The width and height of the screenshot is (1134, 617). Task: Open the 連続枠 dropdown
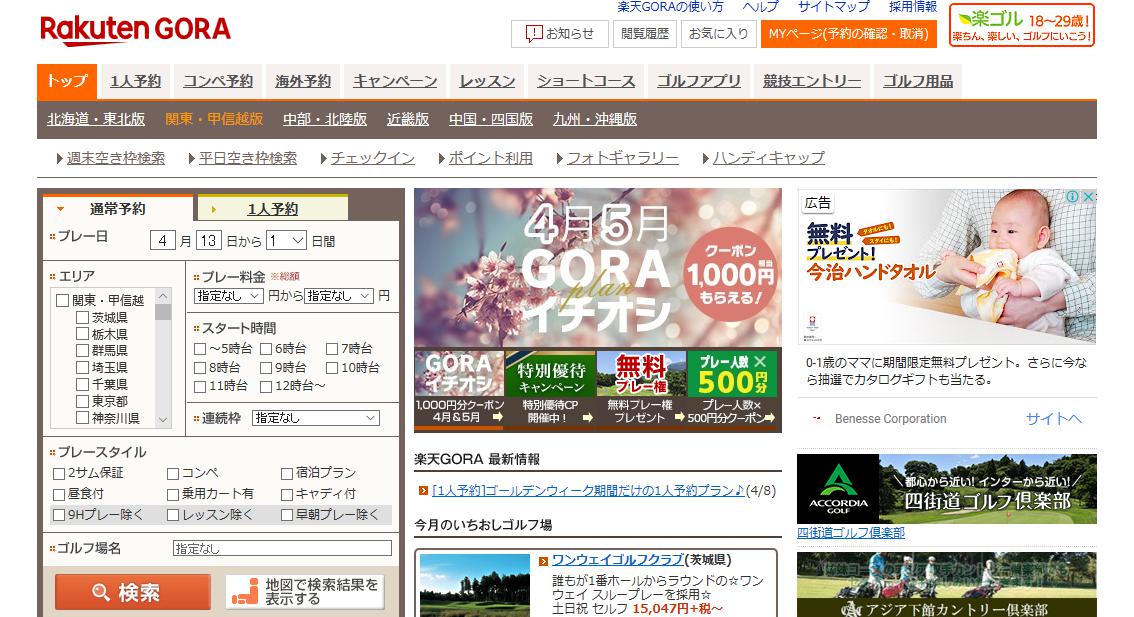coord(315,418)
